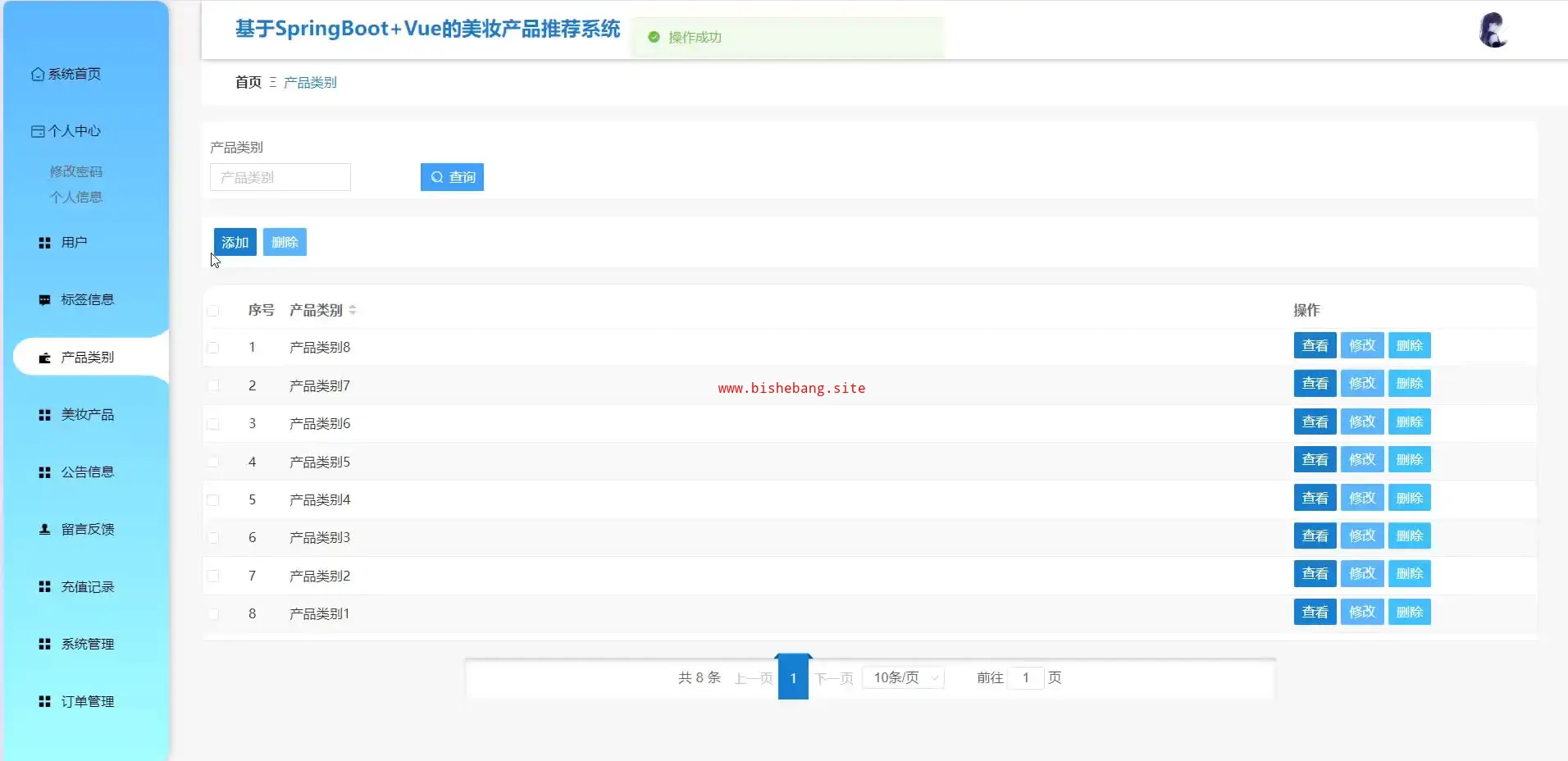Click the grid icon beside 订单管理
Image resolution: width=1568 pixels, height=761 pixels.
pos(45,702)
